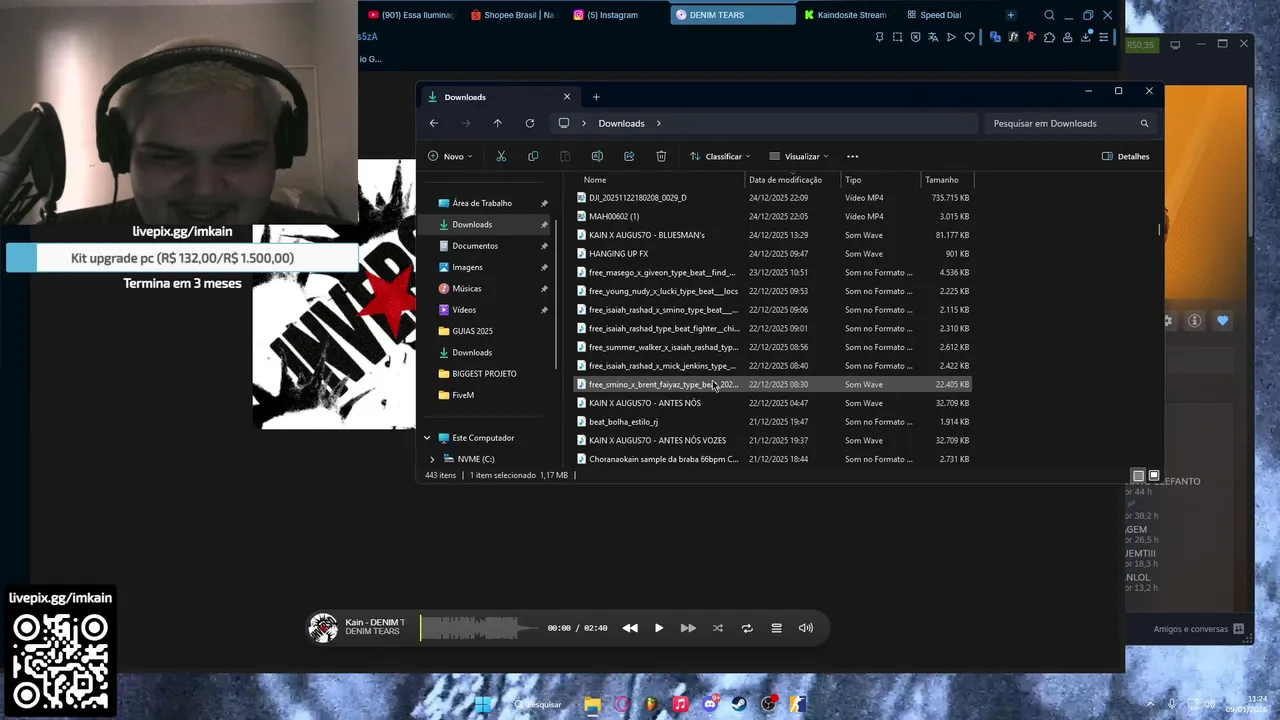Click the Rename icon in Explorer toolbar
Screen dimensions: 1280x720
[x=597, y=156]
